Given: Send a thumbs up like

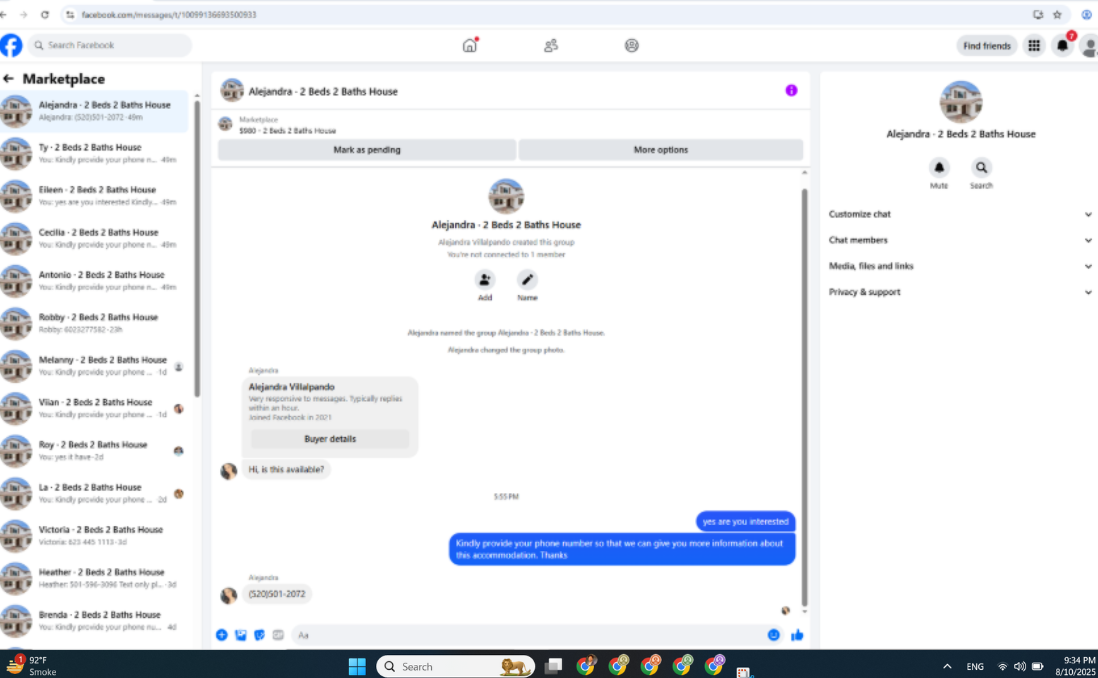Looking at the screenshot, I should [797, 635].
